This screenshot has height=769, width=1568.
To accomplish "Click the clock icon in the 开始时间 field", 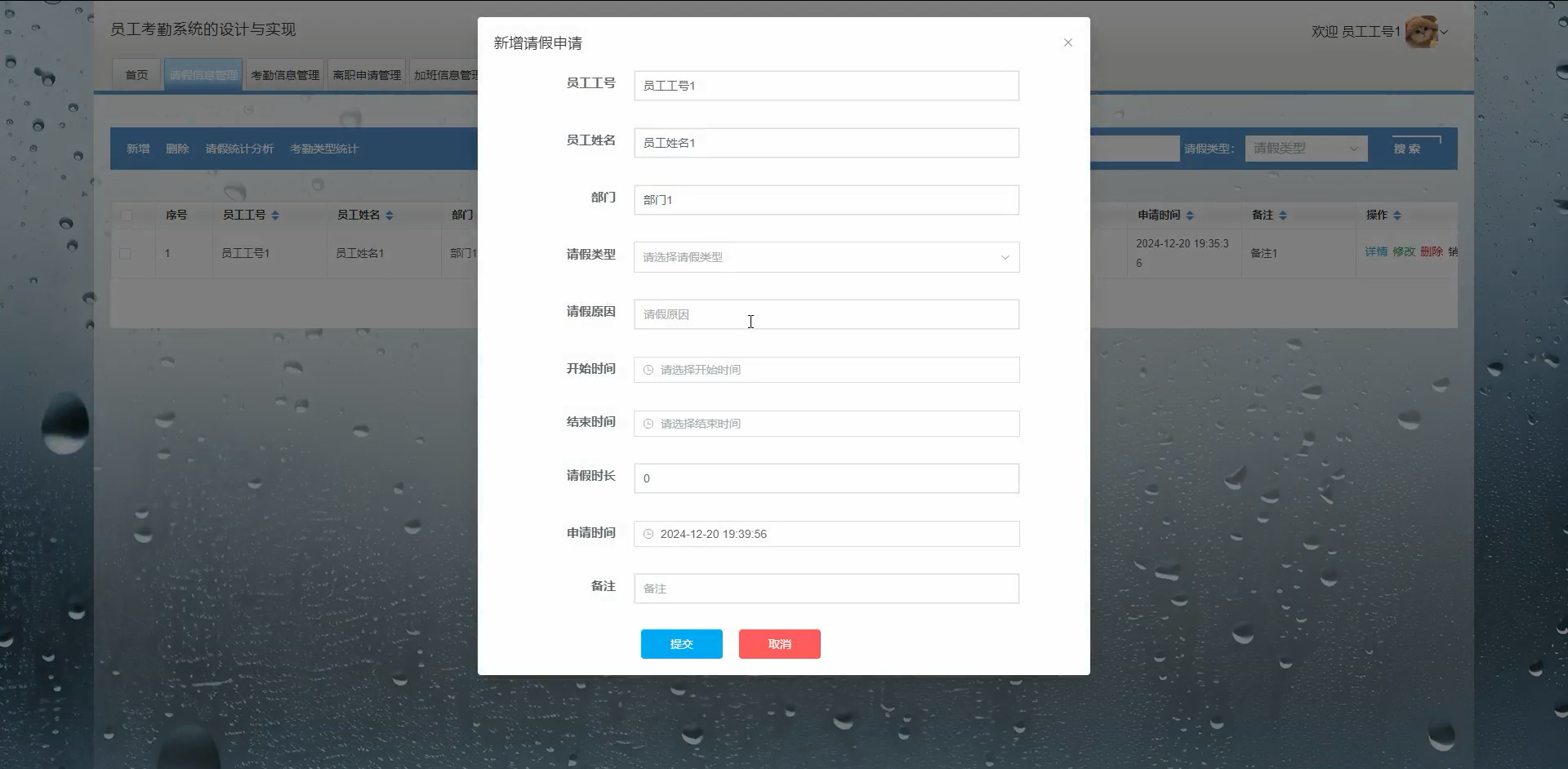I will click(648, 369).
